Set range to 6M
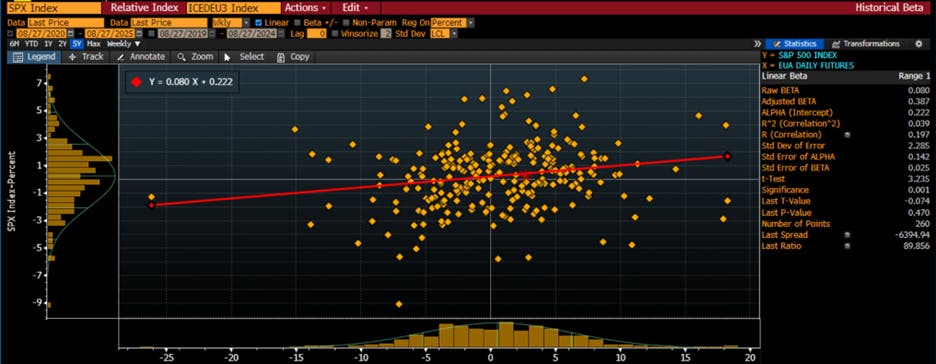This screenshot has width=936, height=364. point(14,44)
